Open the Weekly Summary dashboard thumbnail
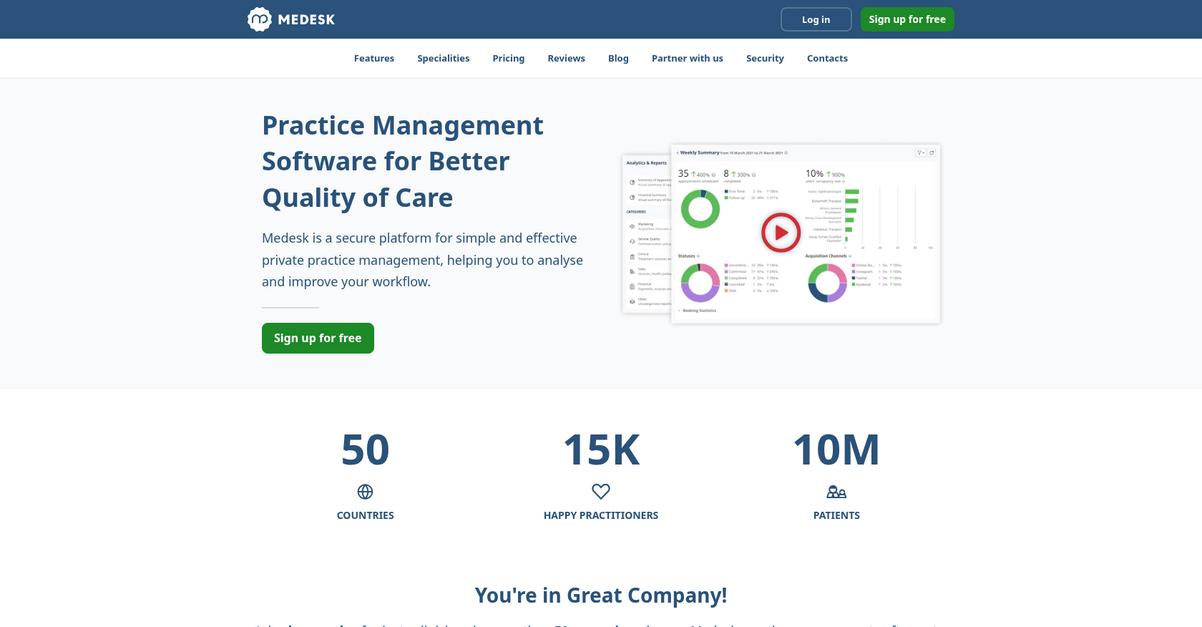1202x627 pixels. point(805,233)
